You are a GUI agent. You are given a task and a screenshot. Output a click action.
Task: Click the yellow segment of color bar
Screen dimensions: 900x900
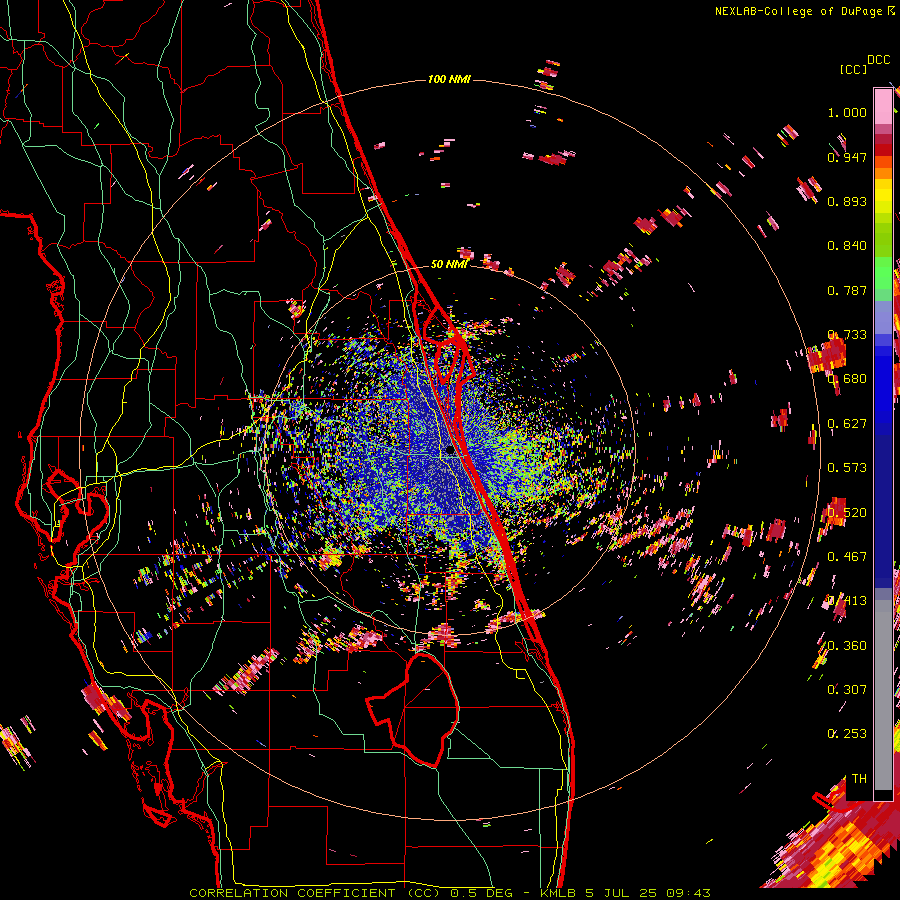[x=883, y=196]
